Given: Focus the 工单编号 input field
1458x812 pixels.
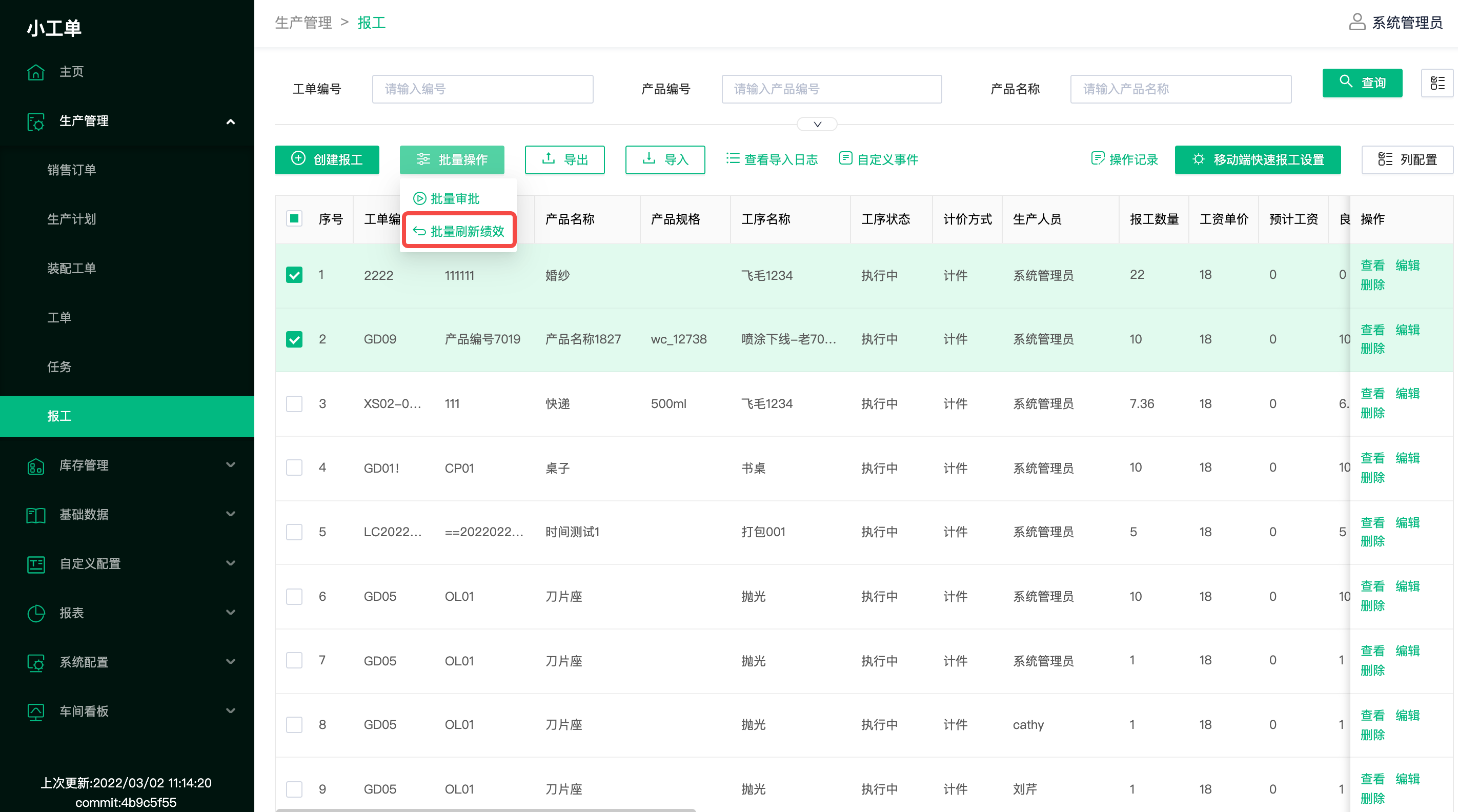Looking at the screenshot, I should point(482,89).
